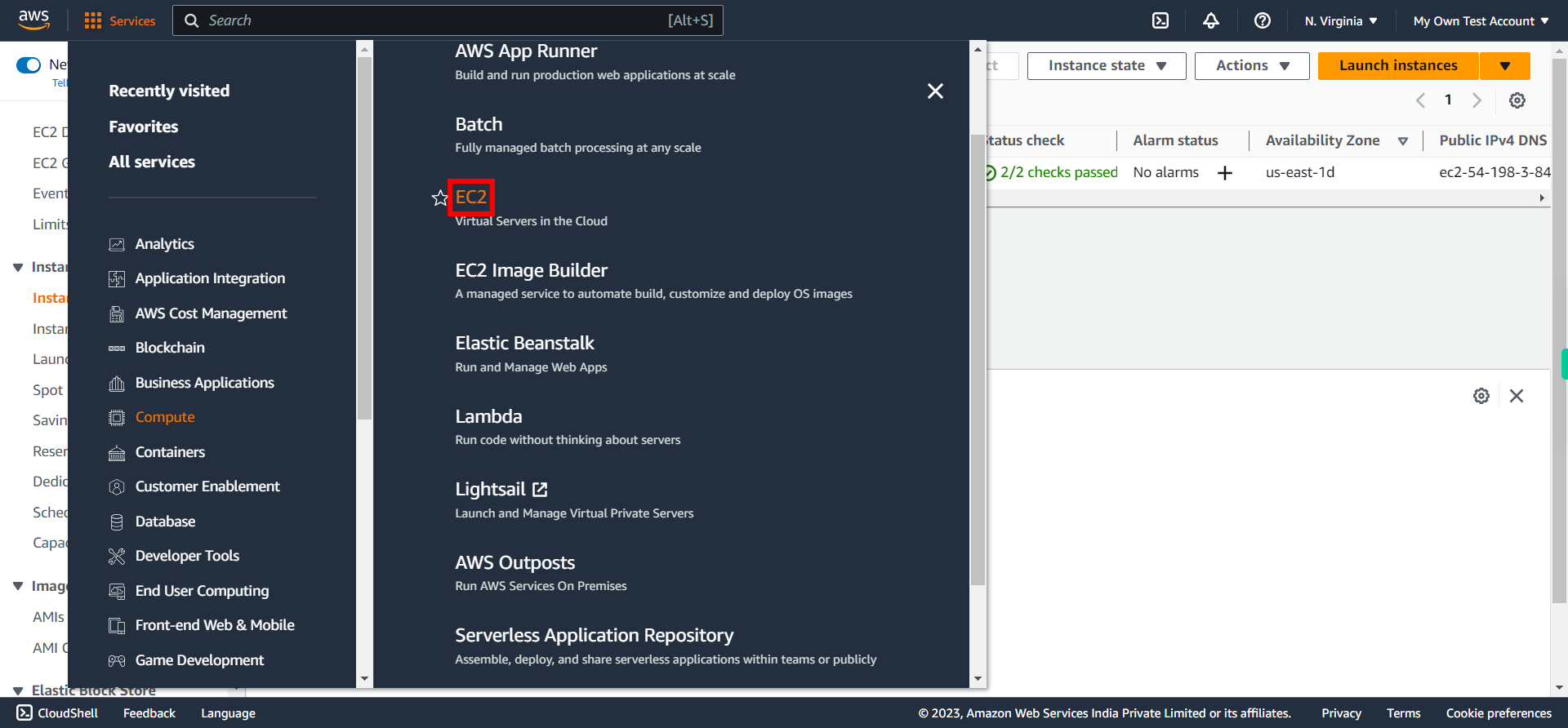The height and width of the screenshot is (728, 1568).
Task: Click the Application Integration category icon
Action: pyautogui.click(x=117, y=279)
